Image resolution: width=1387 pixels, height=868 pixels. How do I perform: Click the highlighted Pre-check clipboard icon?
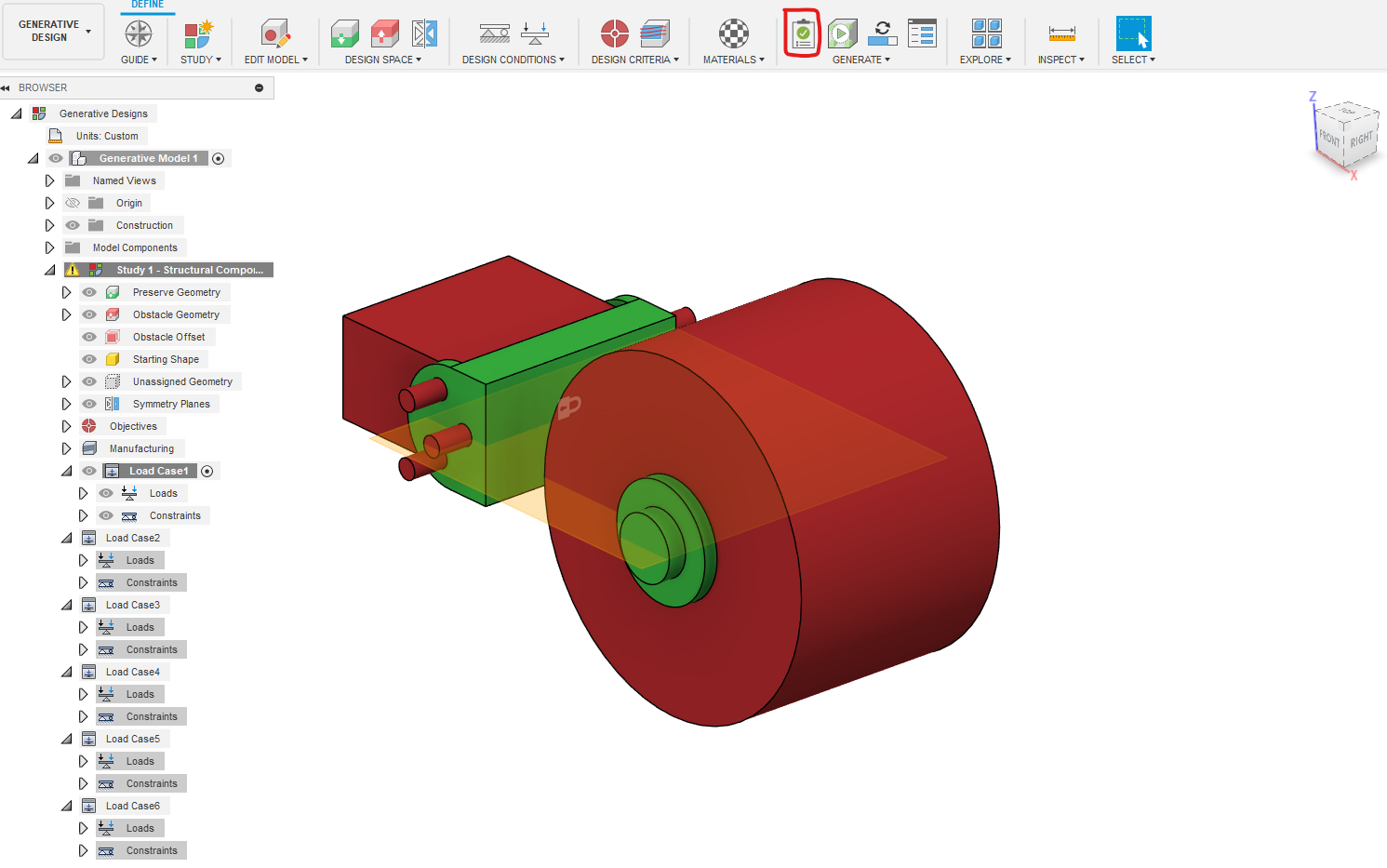pyautogui.click(x=801, y=33)
